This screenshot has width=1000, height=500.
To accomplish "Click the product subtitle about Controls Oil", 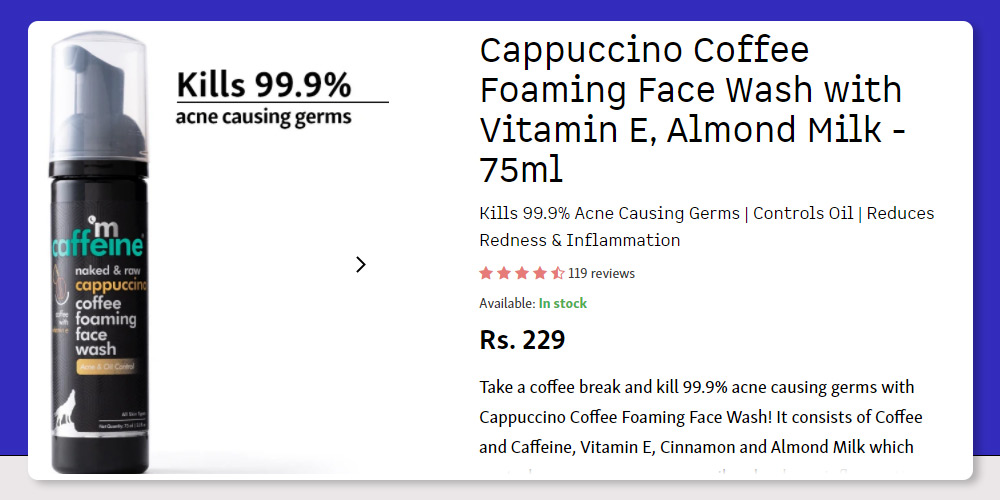I will pos(707,226).
